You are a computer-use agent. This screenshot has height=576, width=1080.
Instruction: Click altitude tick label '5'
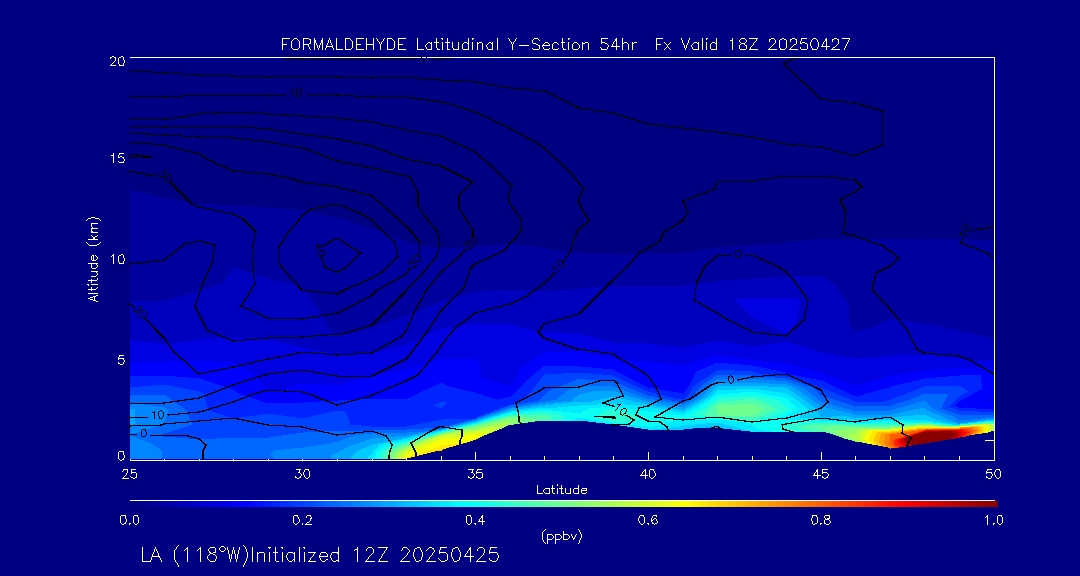tap(121, 359)
